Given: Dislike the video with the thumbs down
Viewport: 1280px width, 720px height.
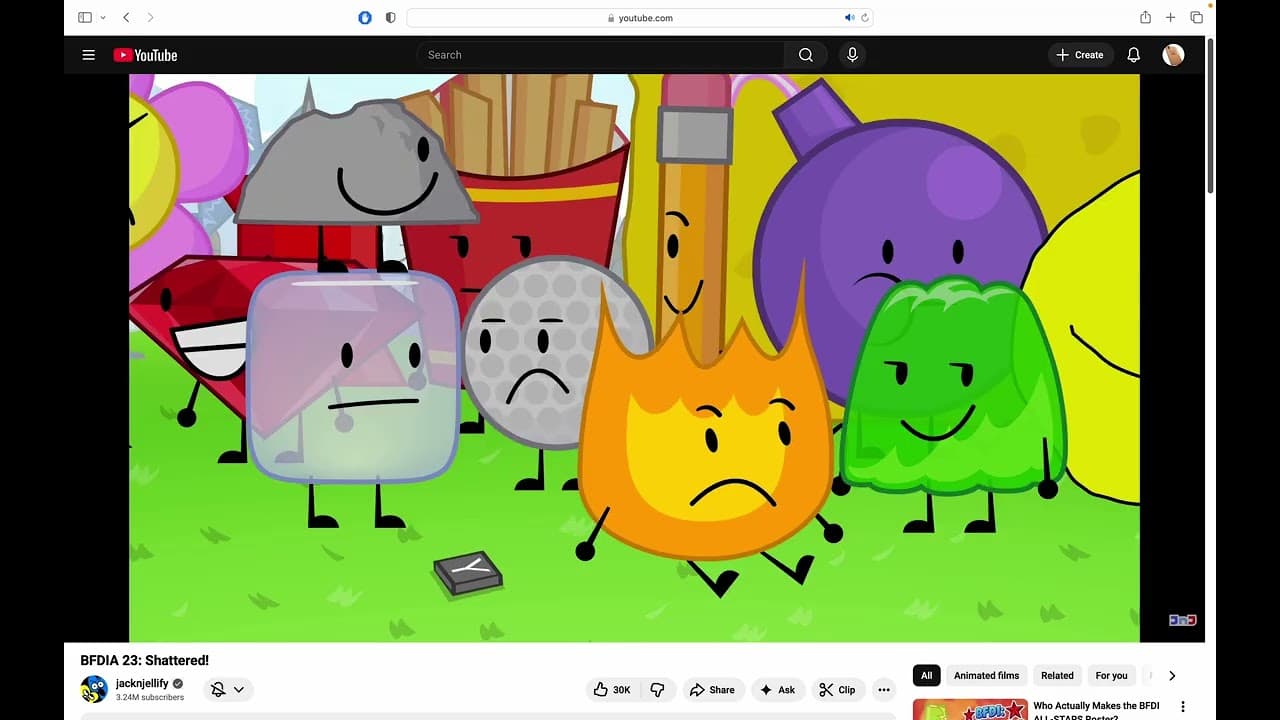Looking at the screenshot, I should coord(657,689).
